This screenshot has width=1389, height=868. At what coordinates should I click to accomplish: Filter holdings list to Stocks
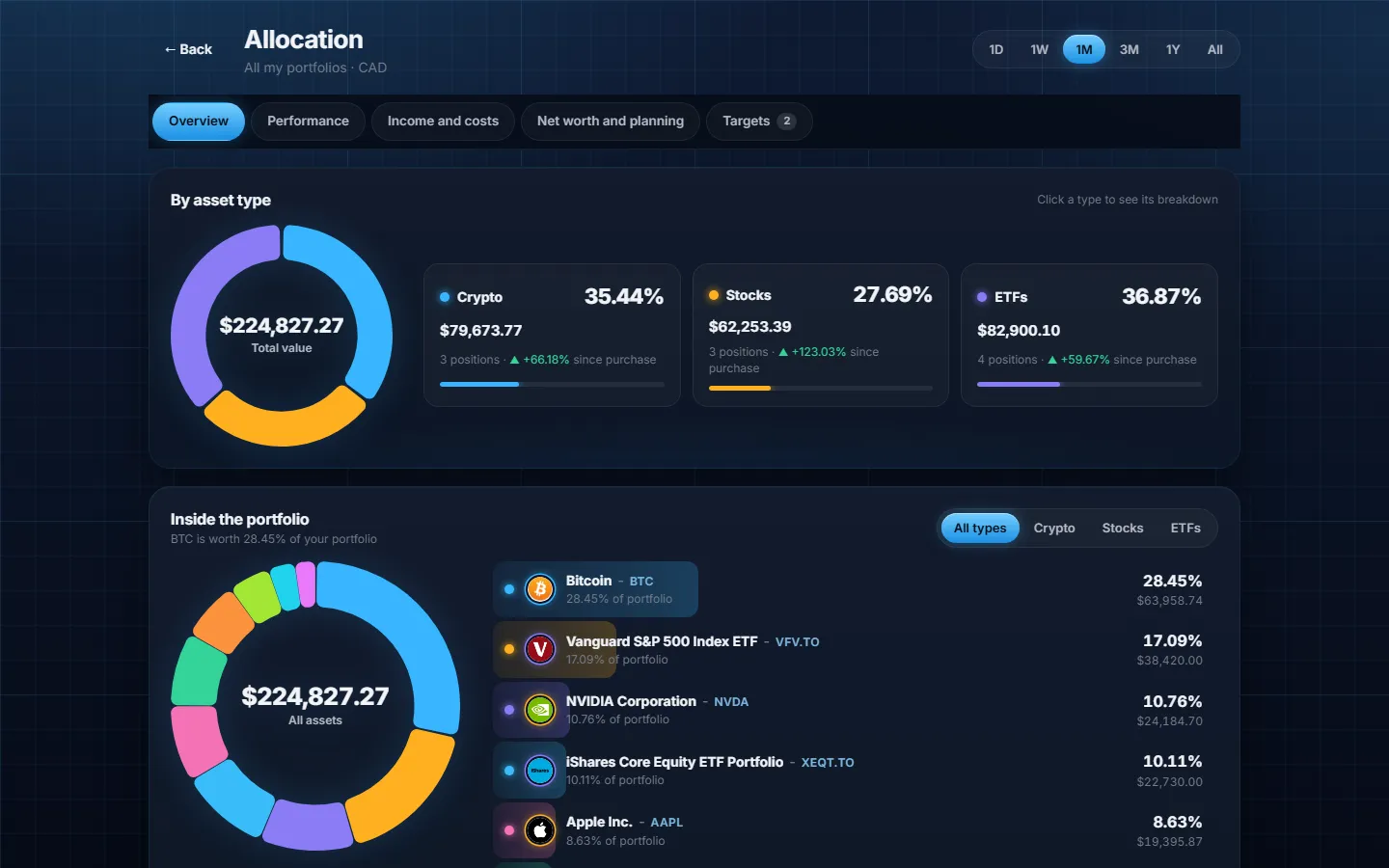click(x=1123, y=529)
